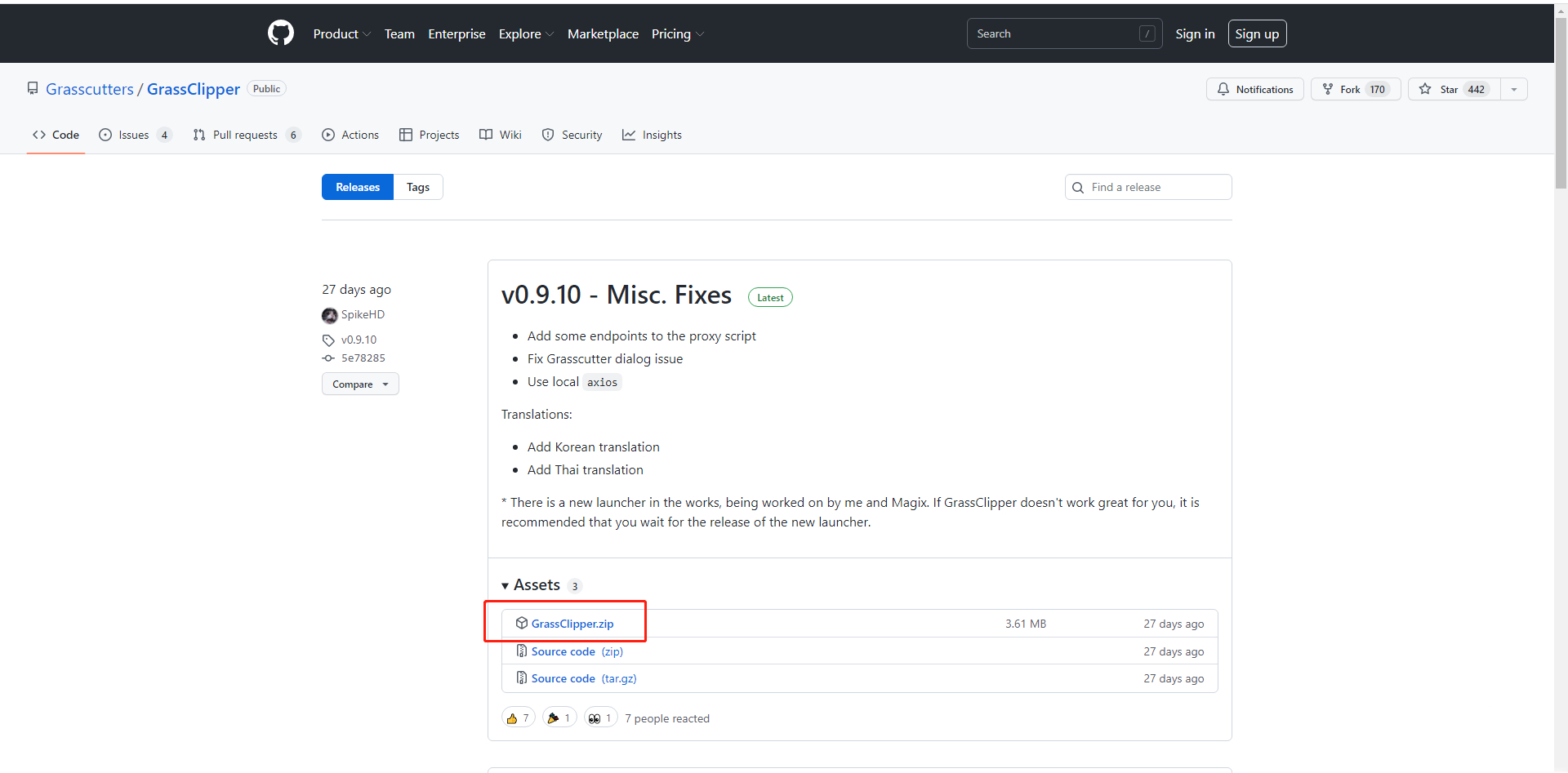Open the Product dropdown menu
The image size is (1568, 773).
pos(341,33)
